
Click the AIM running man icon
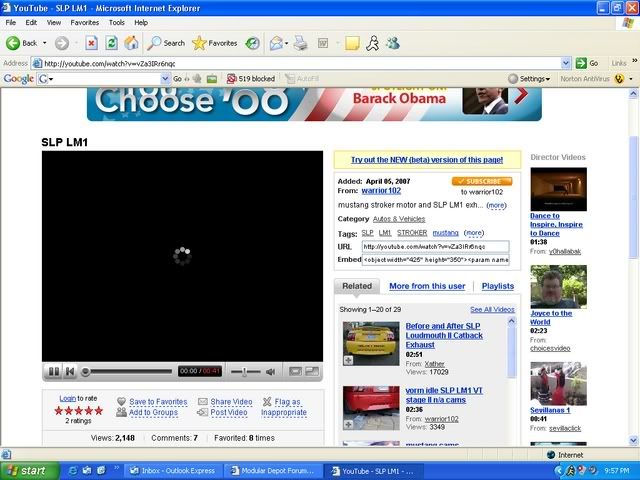click(x=372, y=43)
